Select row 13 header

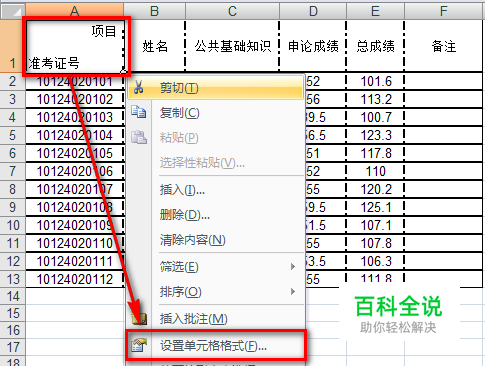pos(13,279)
